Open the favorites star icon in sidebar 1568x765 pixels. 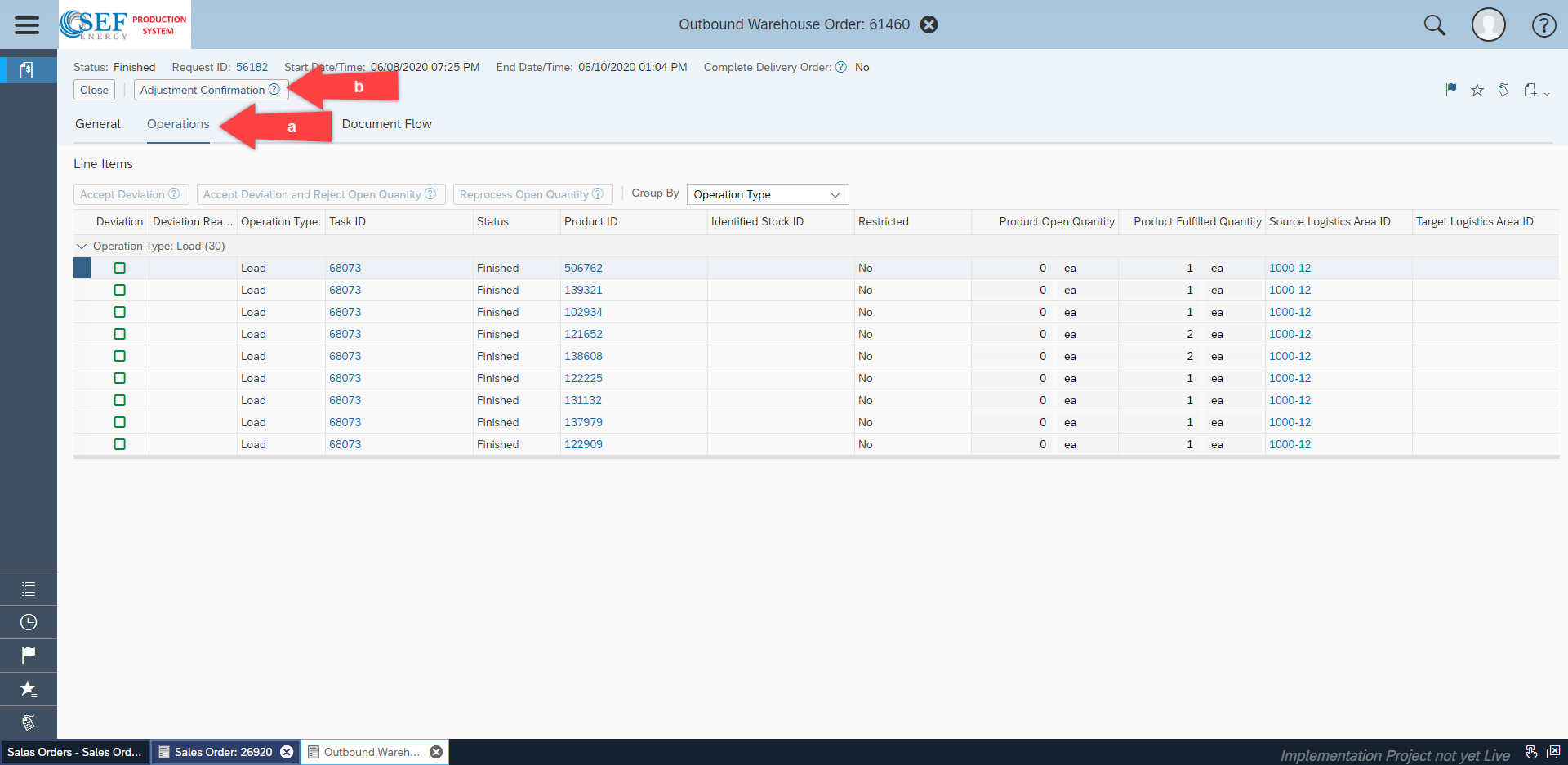coord(29,689)
